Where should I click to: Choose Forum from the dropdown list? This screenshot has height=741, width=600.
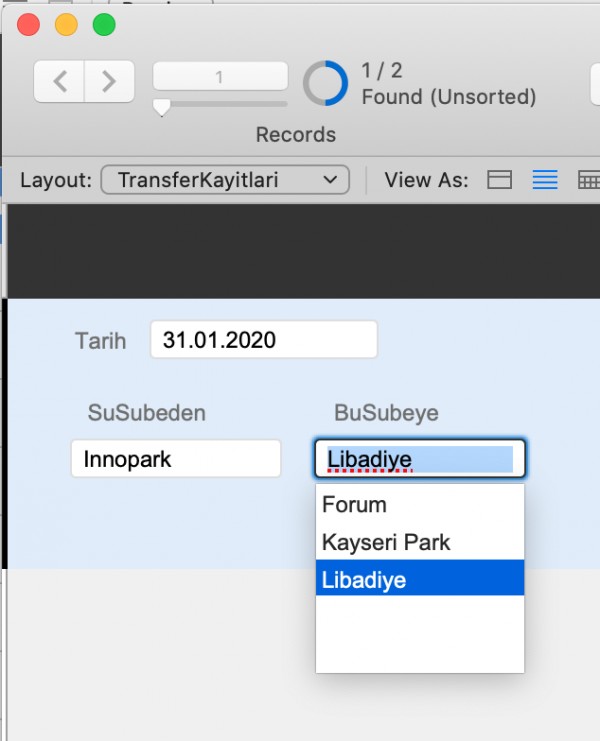tap(420, 504)
